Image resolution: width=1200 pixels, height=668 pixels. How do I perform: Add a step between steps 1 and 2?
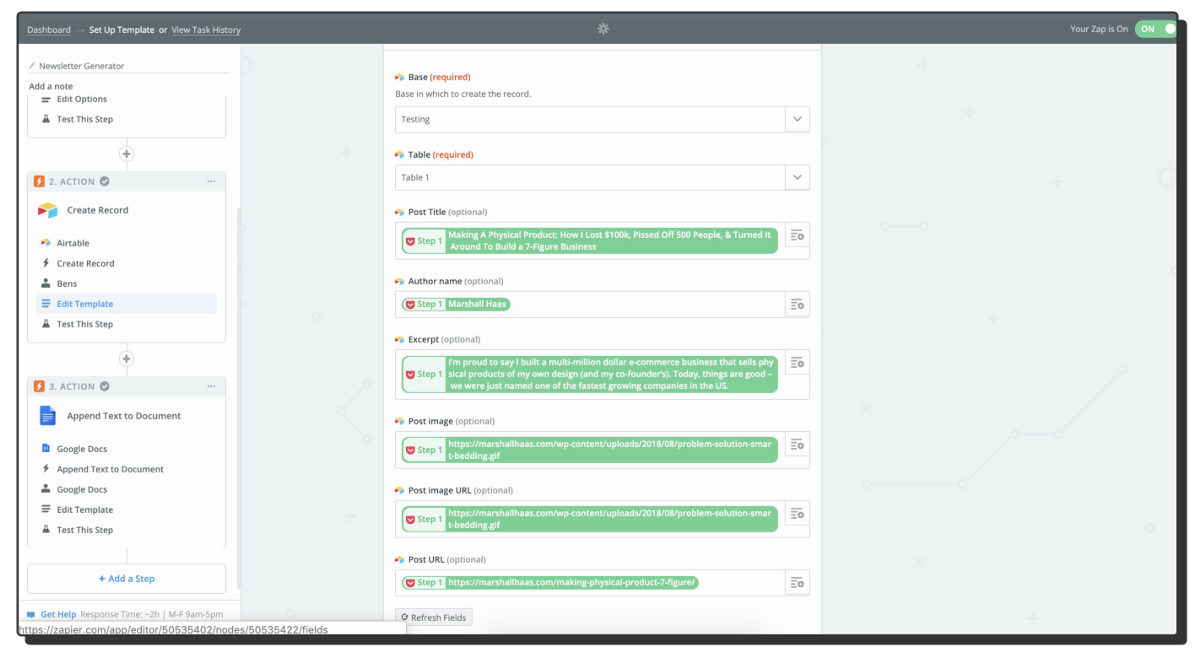(126, 154)
